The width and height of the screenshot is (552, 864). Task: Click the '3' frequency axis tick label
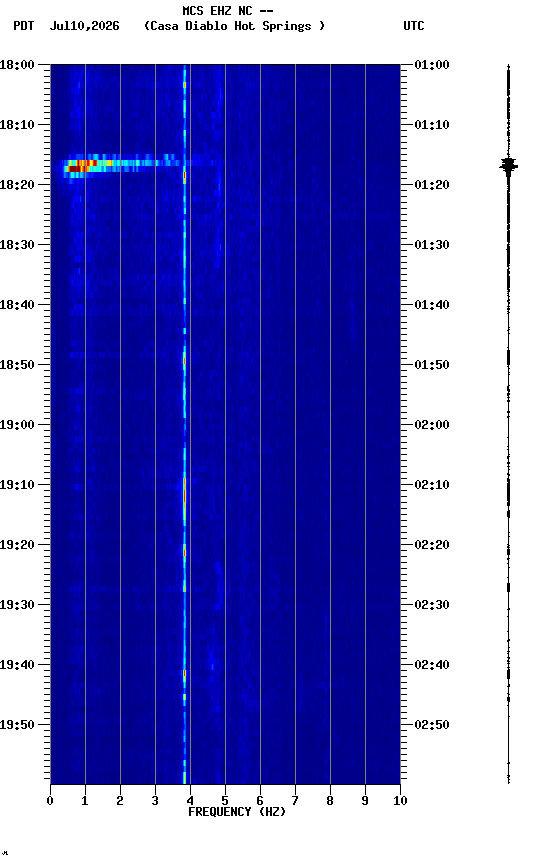point(155,801)
